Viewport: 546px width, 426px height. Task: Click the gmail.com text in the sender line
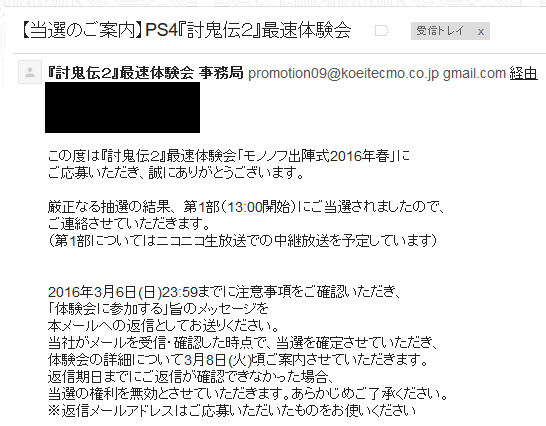(474, 73)
